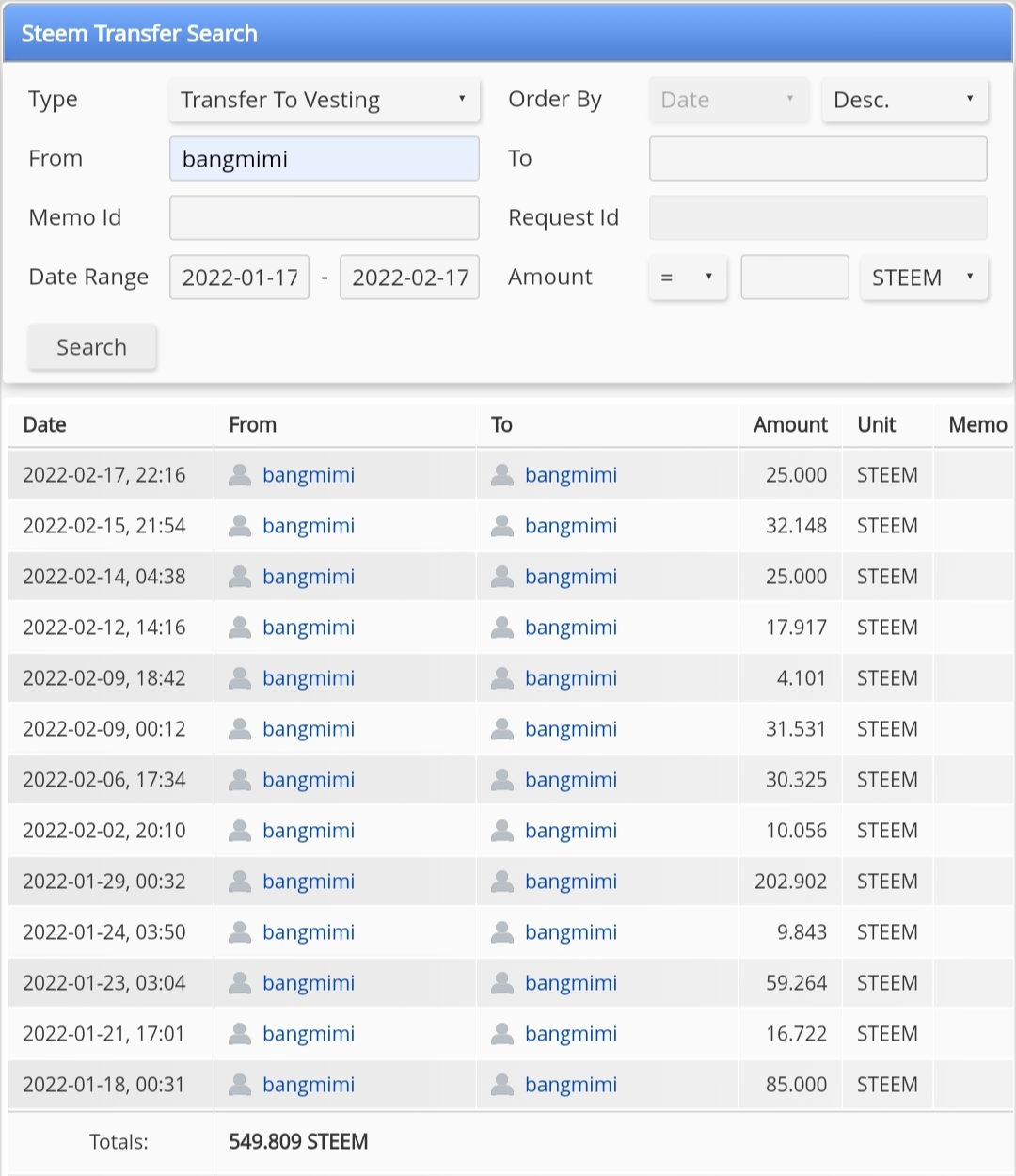Select the totals value 549.809 STEEM
1016x1176 pixels.
(298, 1142)
